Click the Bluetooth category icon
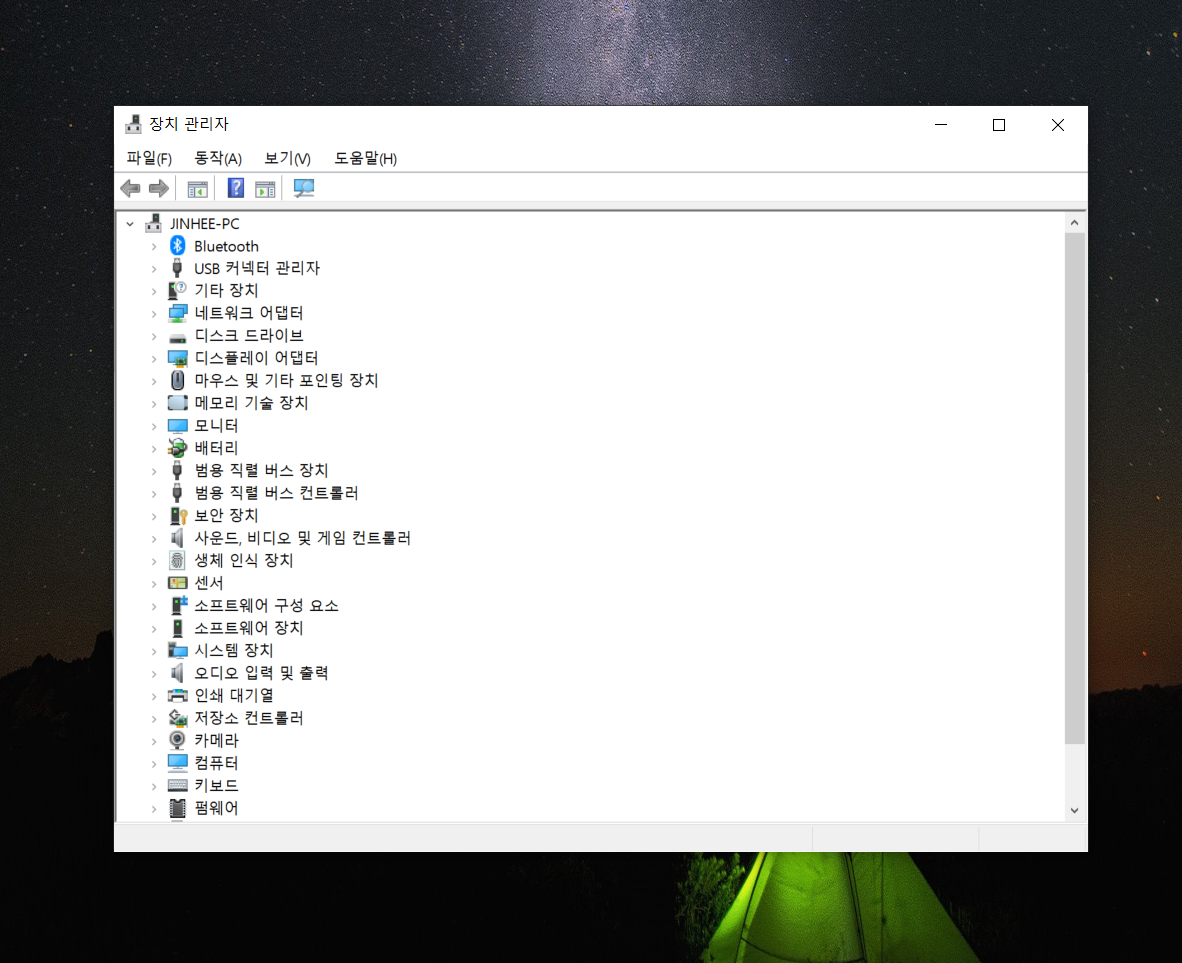 tap(177, 246)
